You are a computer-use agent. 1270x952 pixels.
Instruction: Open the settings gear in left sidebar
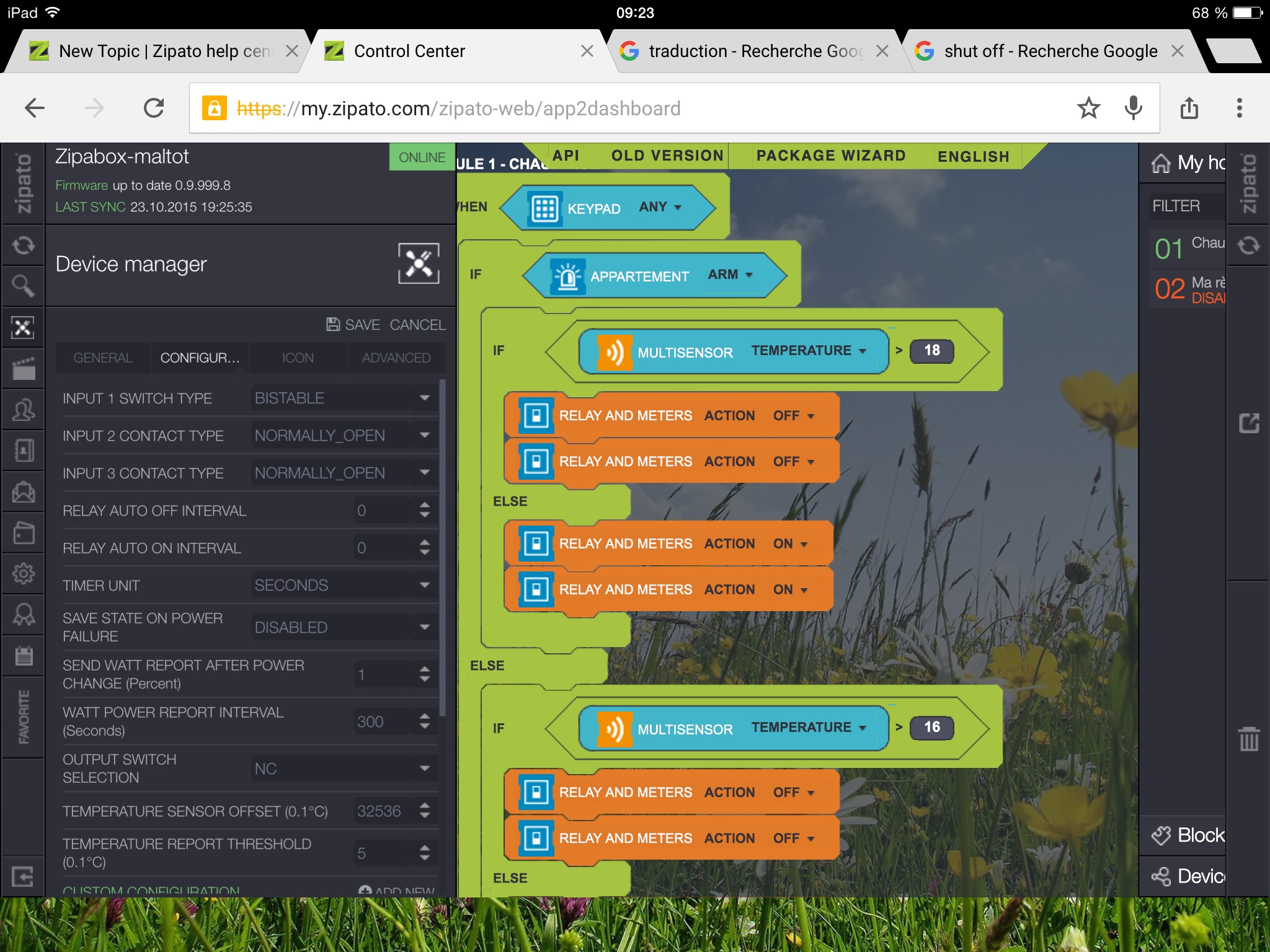click(x=23, y=573)
